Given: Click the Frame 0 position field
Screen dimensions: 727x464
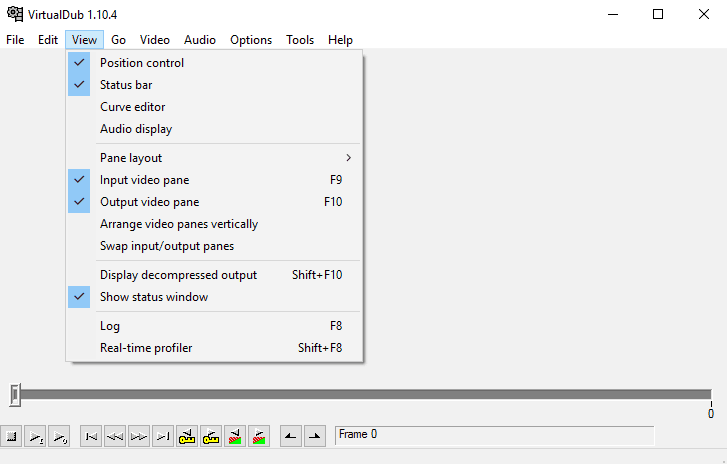Looking at the screenshot, I should point(495,435).
